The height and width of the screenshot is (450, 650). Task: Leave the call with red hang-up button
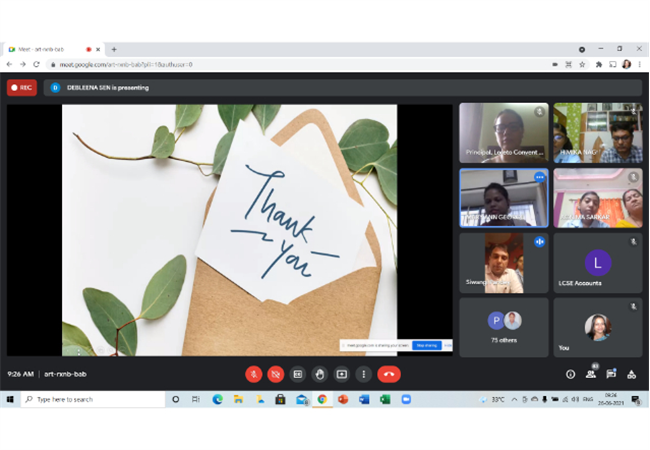pyautogui.click(x=389, y=374)
